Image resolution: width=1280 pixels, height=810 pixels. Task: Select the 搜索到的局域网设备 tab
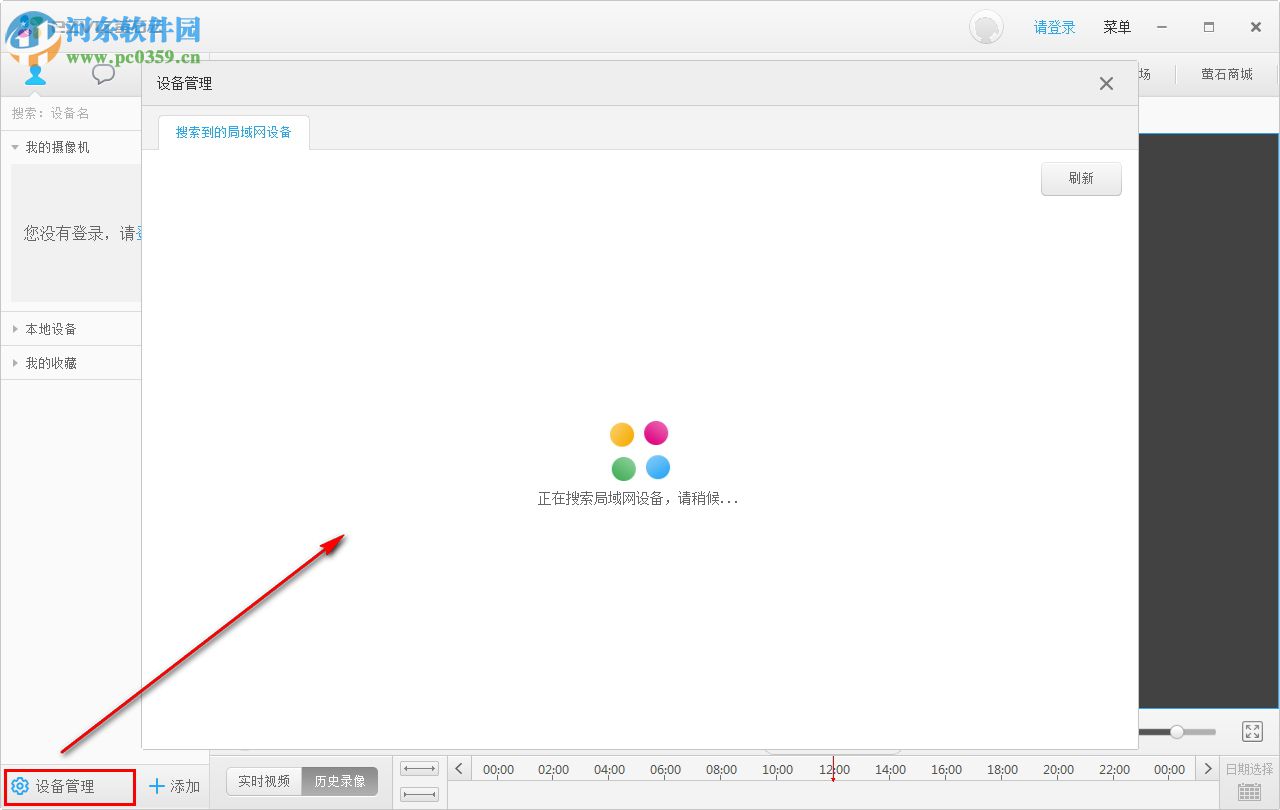pos(234,132)
